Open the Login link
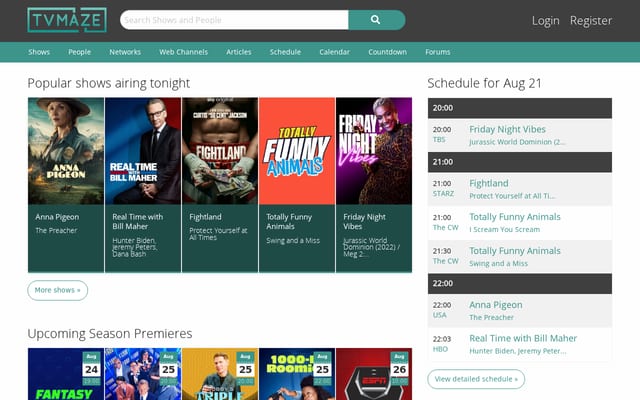The width and height of the screenshot is (640, 400). [x=545, y=20]
